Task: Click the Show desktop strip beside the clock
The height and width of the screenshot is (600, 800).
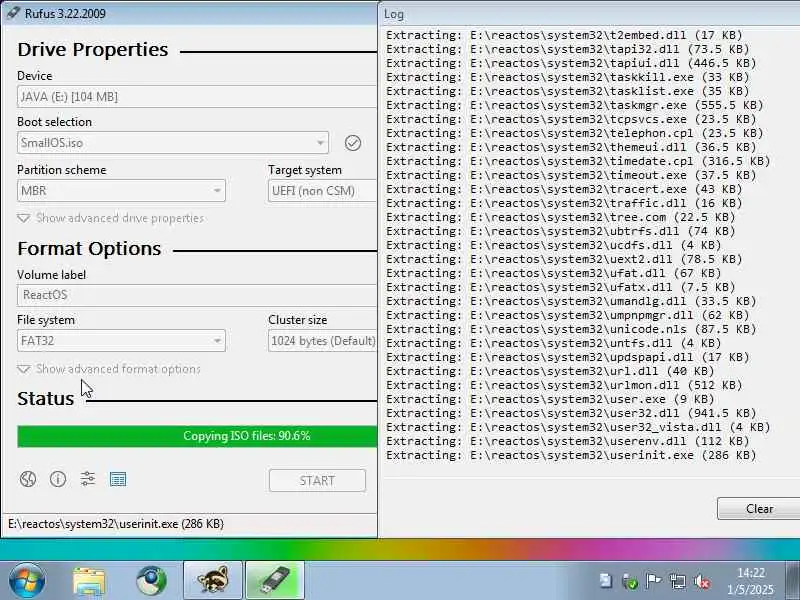Action: click(x=792, y=581)
